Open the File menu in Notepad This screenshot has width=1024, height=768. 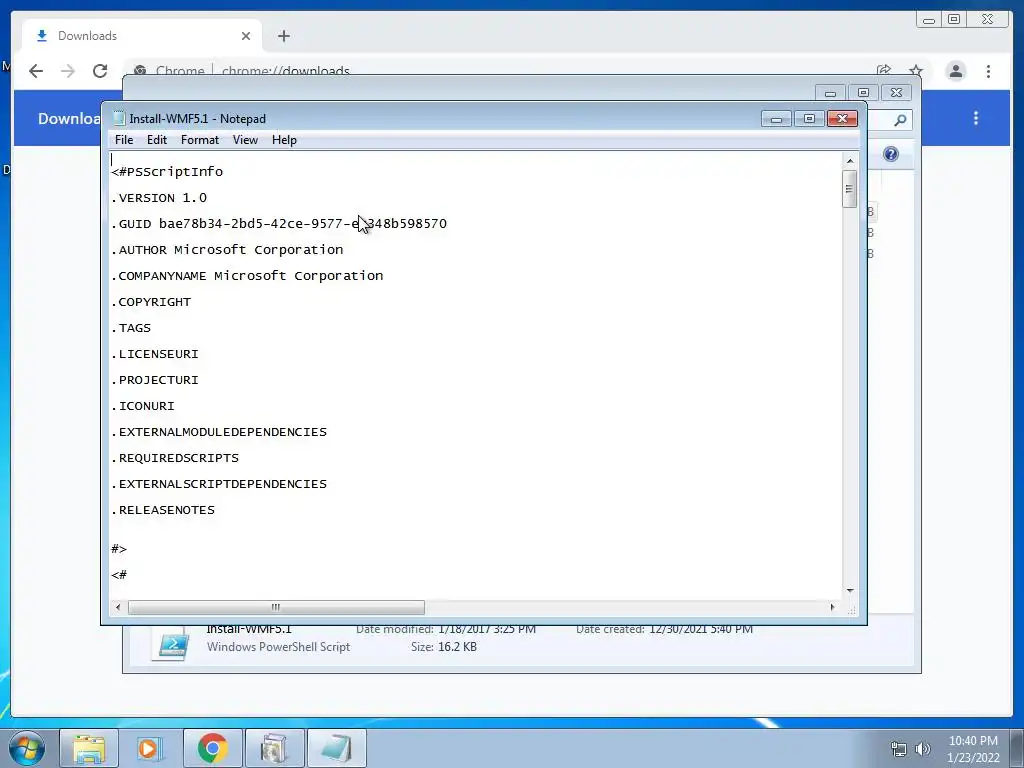[x=123, y=140]
